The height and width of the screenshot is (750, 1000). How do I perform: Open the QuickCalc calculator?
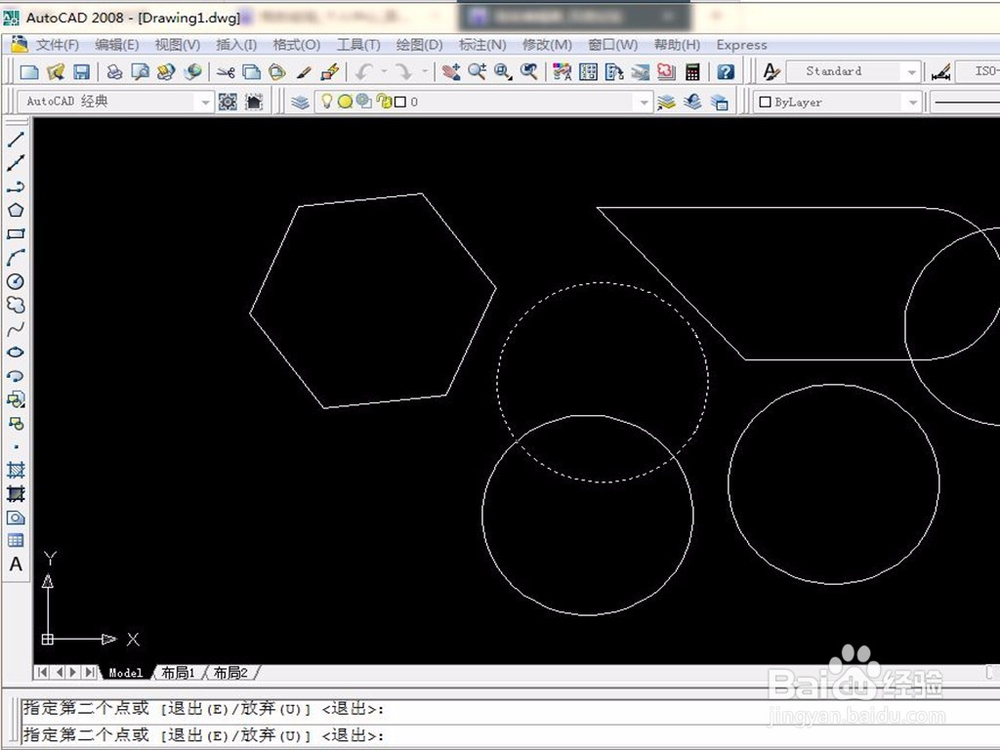(x=693, y=71)
